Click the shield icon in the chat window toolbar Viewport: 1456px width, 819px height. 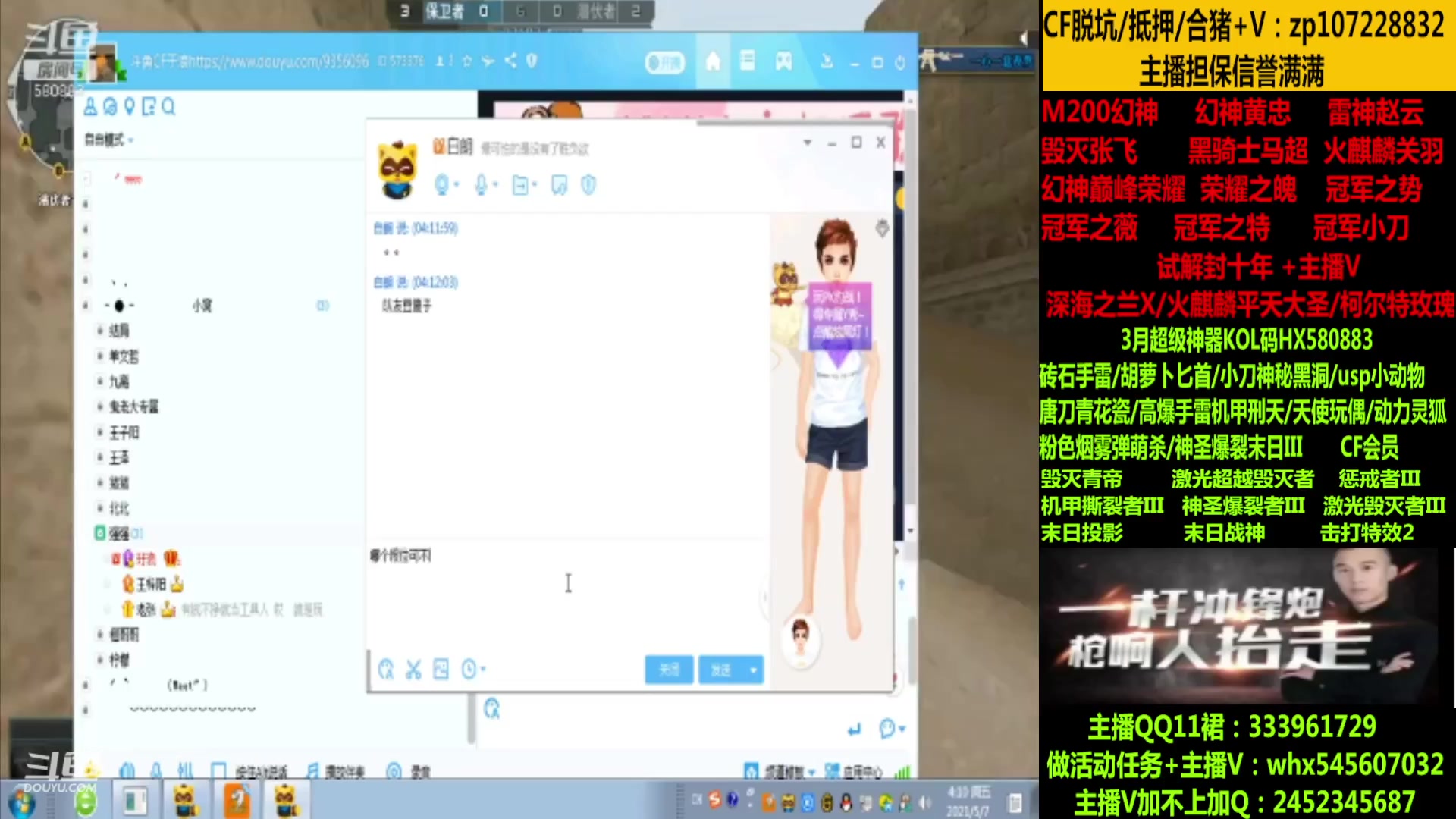pyautogui.click(x=588, y=184)
